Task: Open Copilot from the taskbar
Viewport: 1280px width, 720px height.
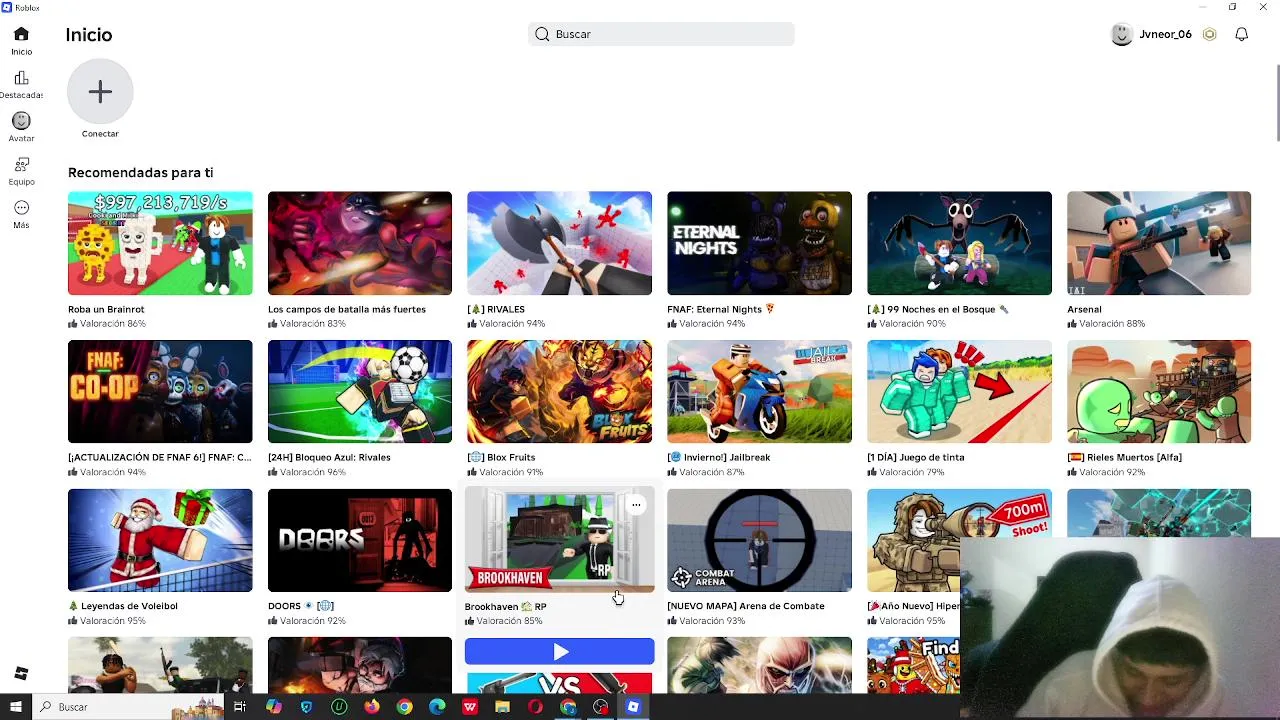Action: coord(274,707)
